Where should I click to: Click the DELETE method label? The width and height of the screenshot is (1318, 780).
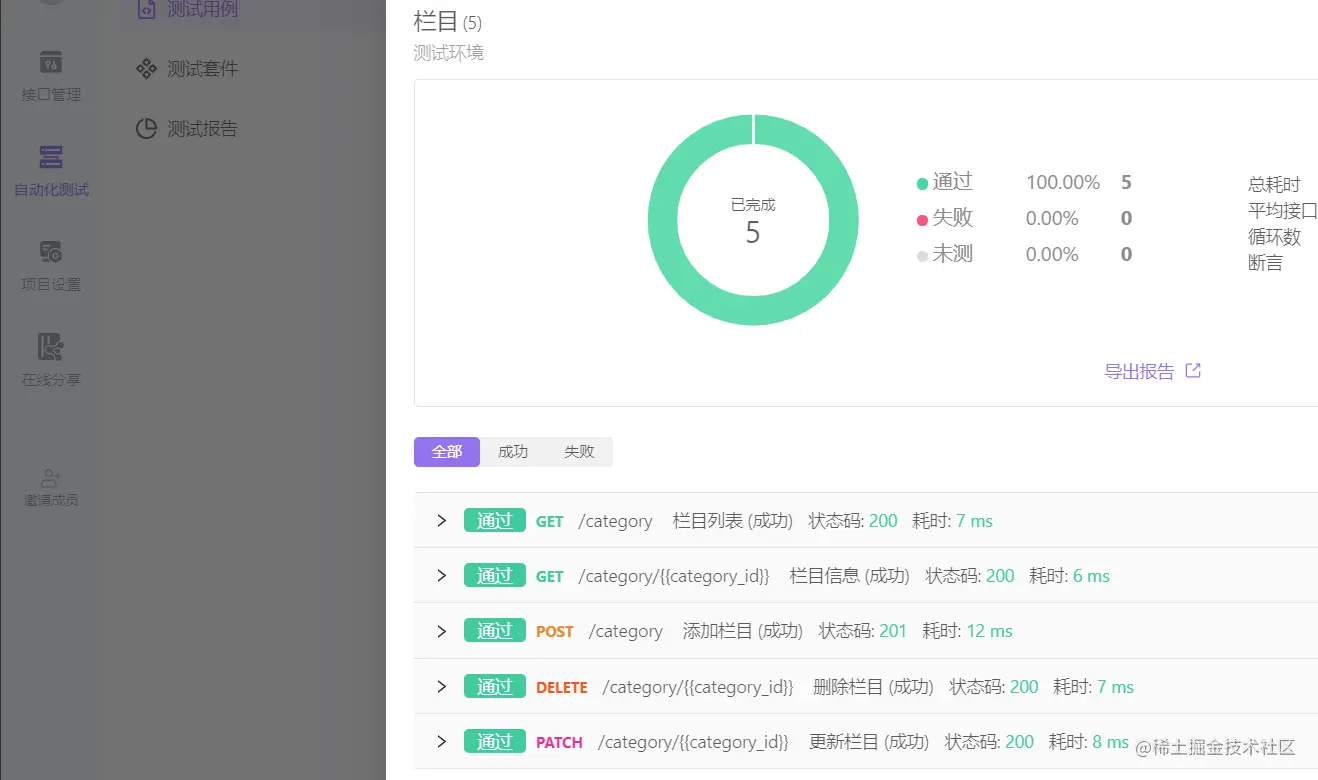562,688
